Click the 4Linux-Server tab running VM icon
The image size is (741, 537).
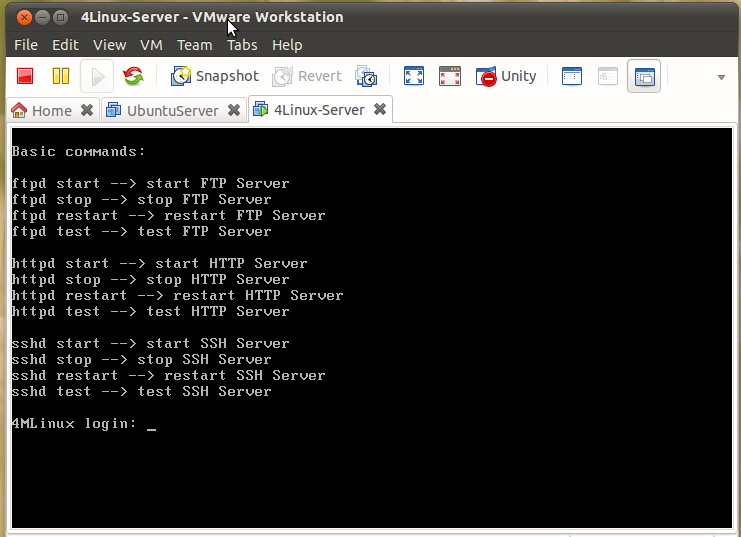click(260, 109)
